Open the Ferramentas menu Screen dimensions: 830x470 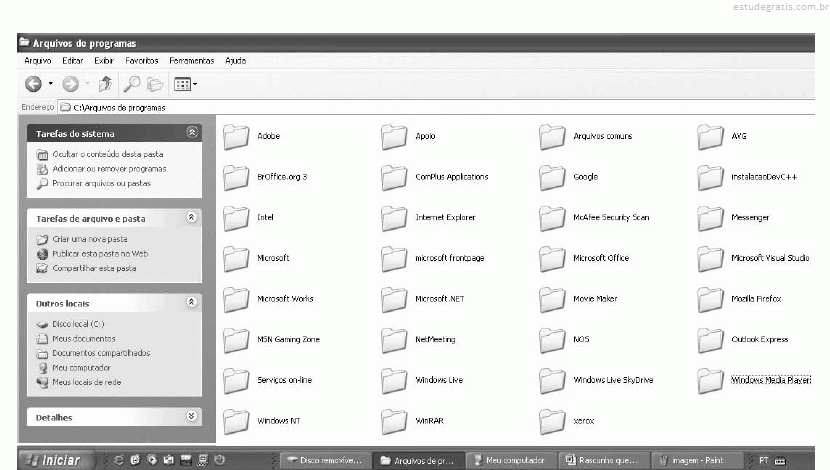click(x=192, y=61)
